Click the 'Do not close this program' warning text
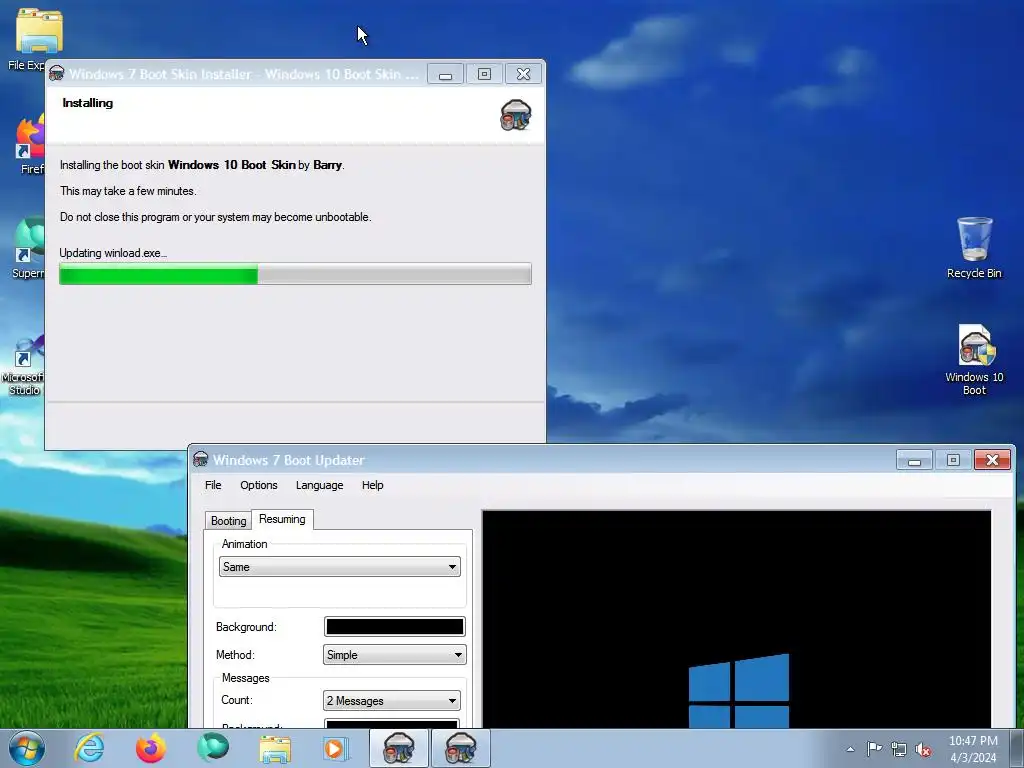1024x768 pixels. [x=216, y=217]
